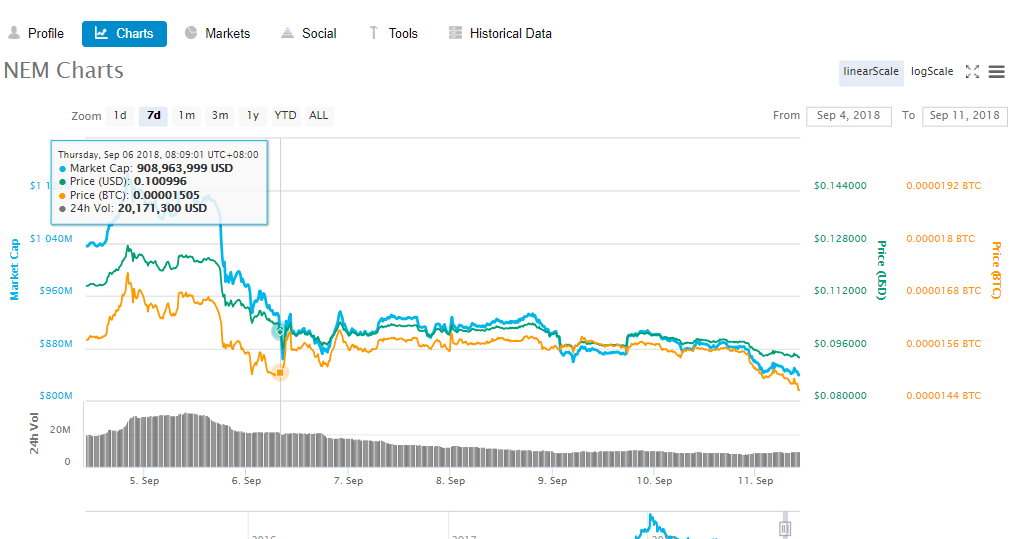Set zoom range to YTD
This screenshot has width=1018, height=539.
[x=286, y=116]
